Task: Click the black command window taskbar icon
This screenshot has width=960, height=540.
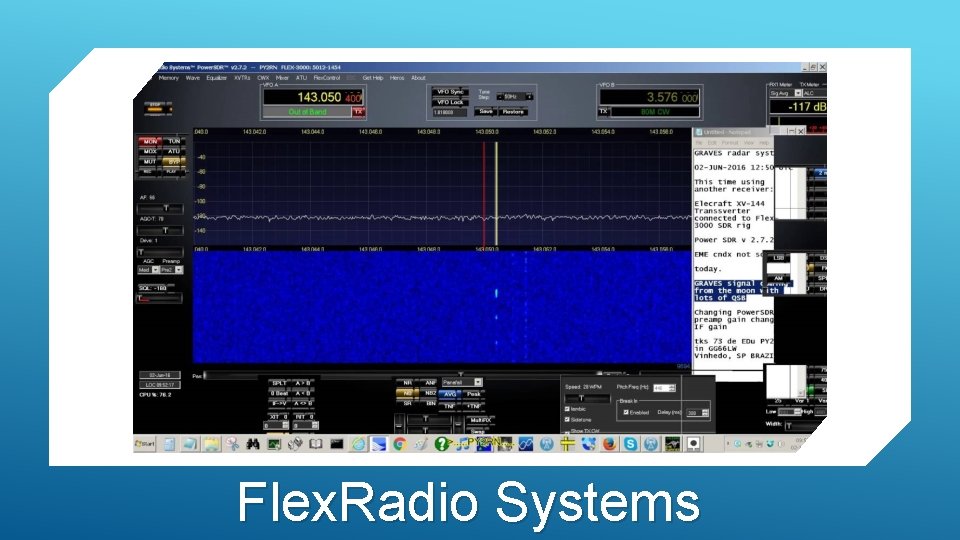Action: coord(336,444)
